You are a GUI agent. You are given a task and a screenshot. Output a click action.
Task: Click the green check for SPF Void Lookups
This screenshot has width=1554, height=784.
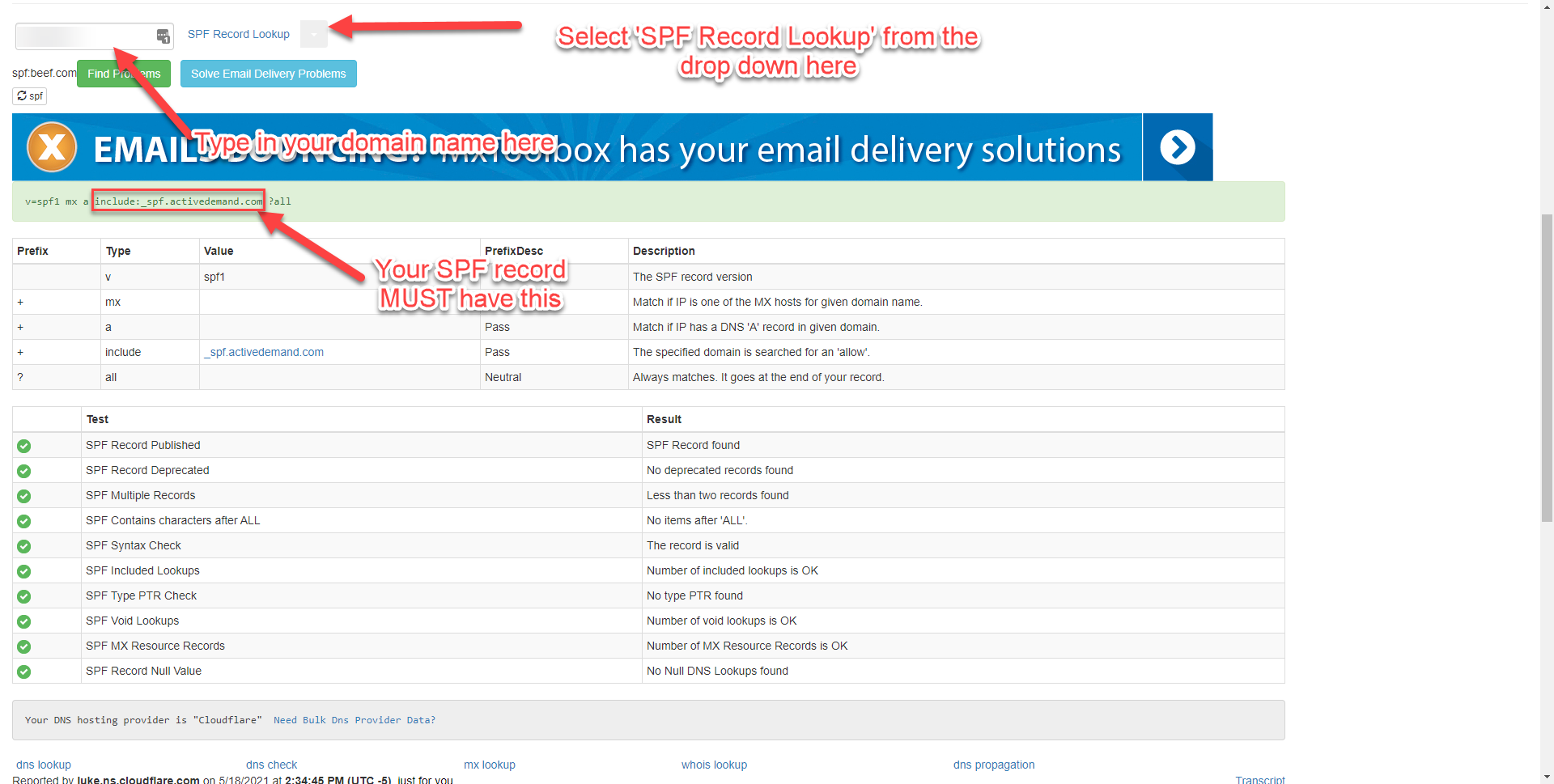click(24, 621)
